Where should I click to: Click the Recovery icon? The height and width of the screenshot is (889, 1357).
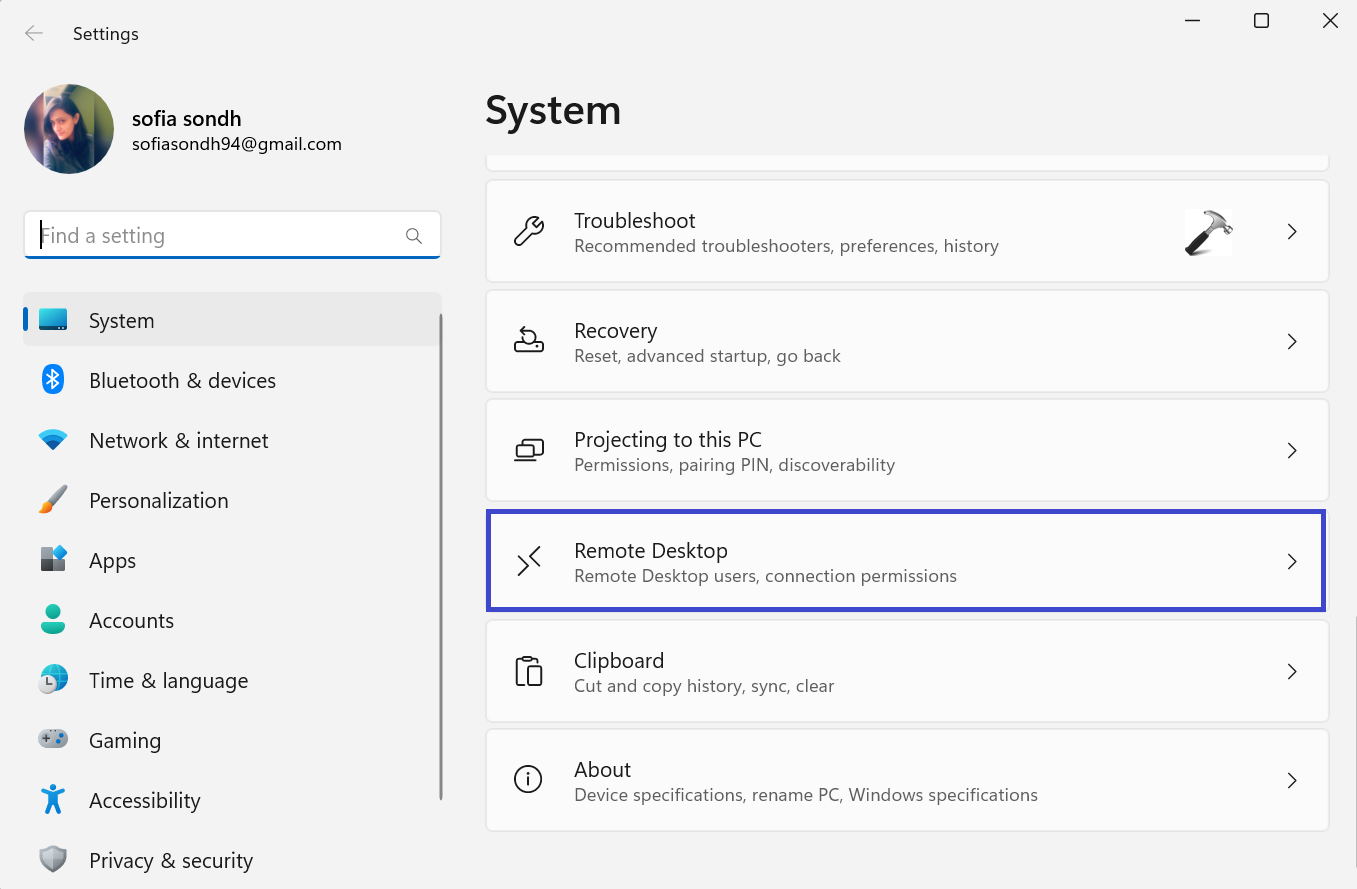[529, 341]
